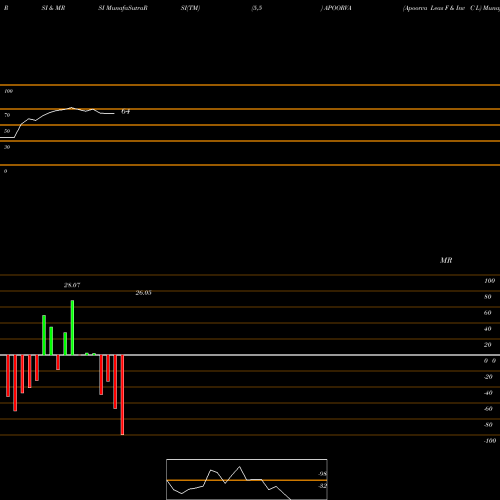Click the "98" label in the mini chart
The image size is (500, 500).
(x=322, y=474)
